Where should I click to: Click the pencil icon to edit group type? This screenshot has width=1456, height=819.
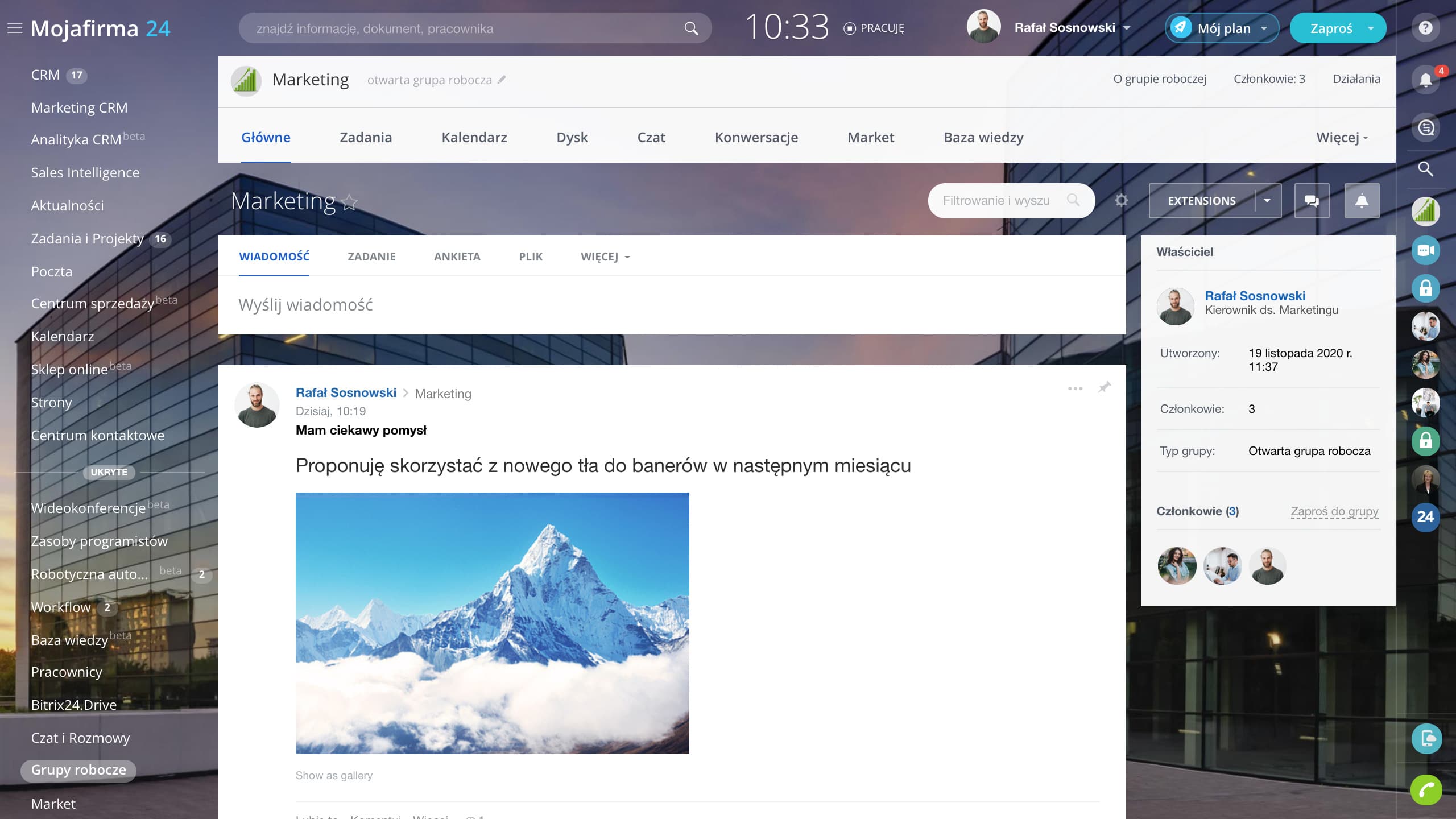[502, 80]
